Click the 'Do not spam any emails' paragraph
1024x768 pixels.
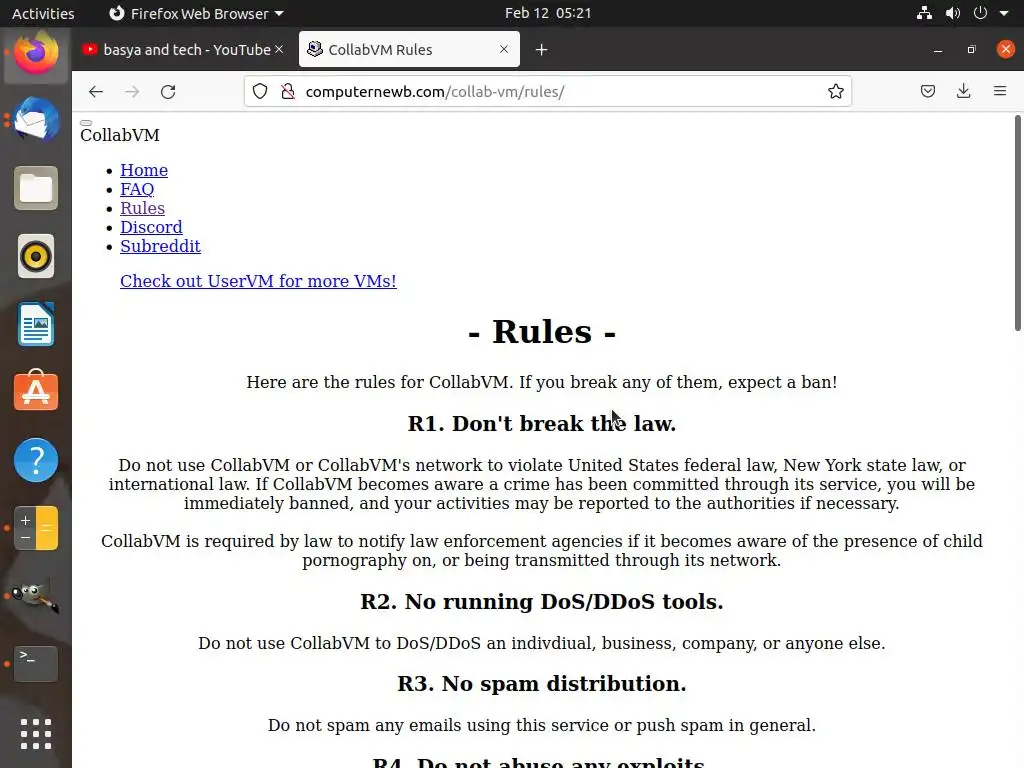[x=542, y=726]
